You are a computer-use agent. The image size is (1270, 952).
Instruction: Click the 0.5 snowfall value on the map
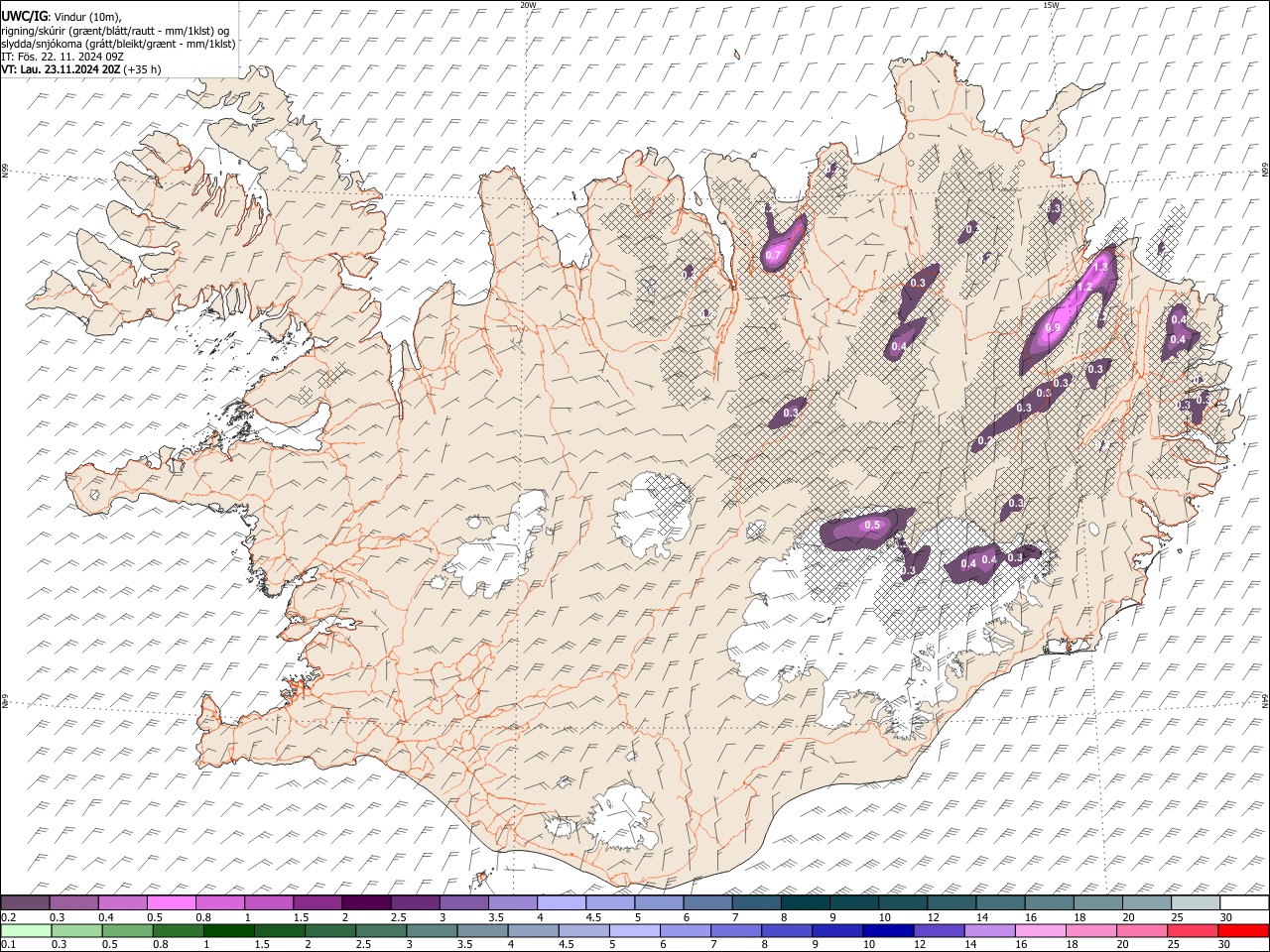pos(873,525)
